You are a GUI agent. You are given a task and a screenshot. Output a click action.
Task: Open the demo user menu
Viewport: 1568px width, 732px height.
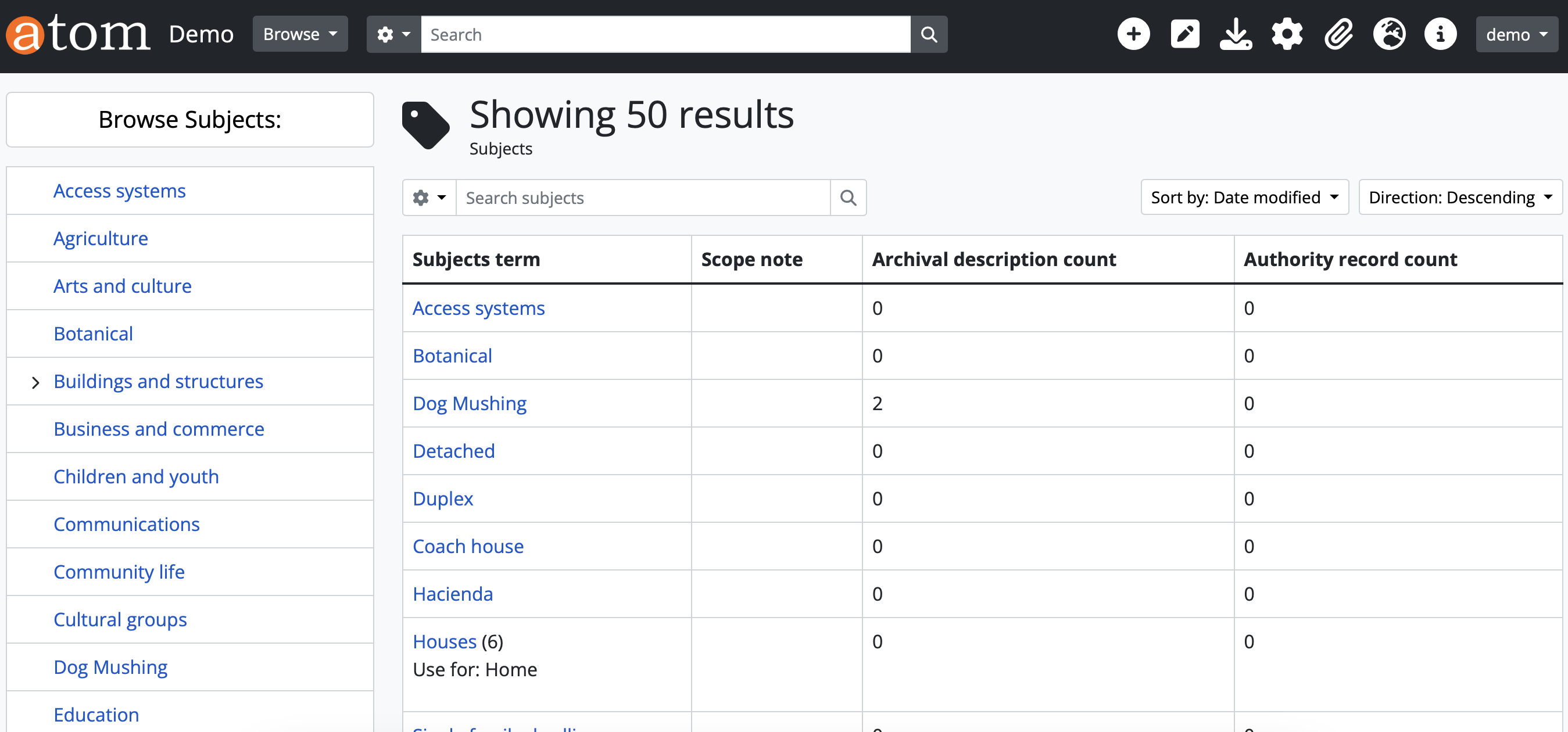(1516, 34)
